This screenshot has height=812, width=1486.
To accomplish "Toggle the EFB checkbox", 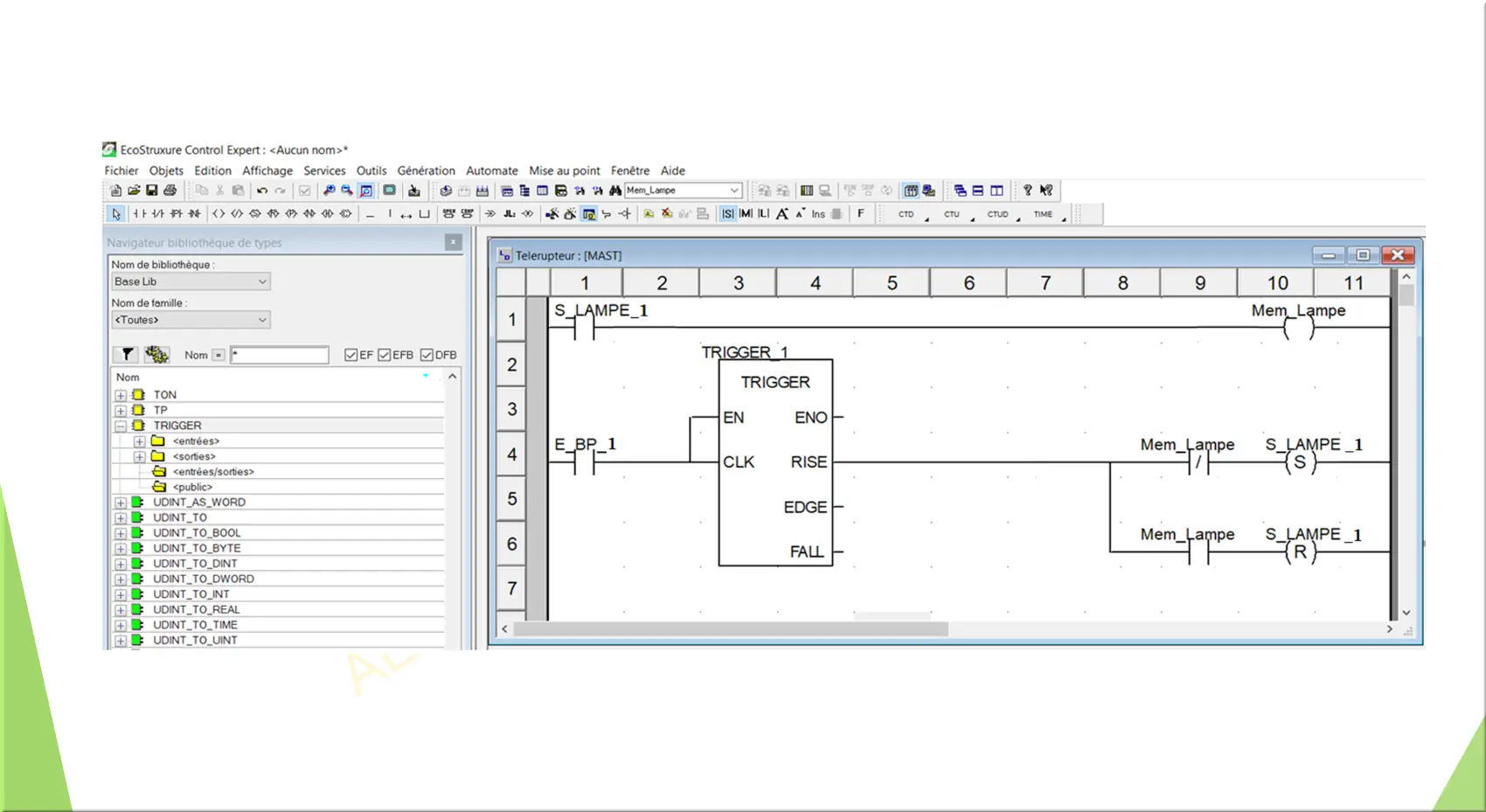I will tap(385, 355).
